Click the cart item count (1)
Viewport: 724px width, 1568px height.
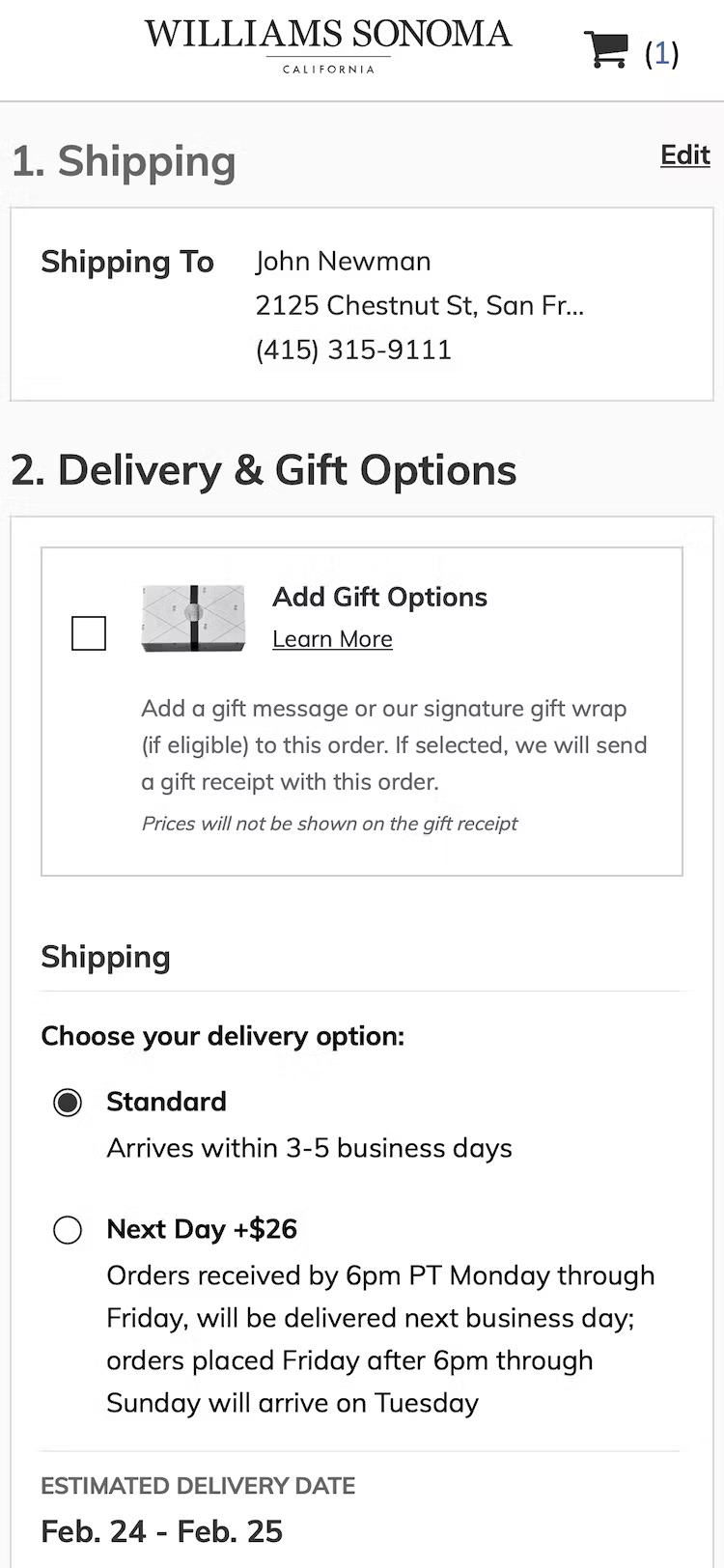[661, 53]
